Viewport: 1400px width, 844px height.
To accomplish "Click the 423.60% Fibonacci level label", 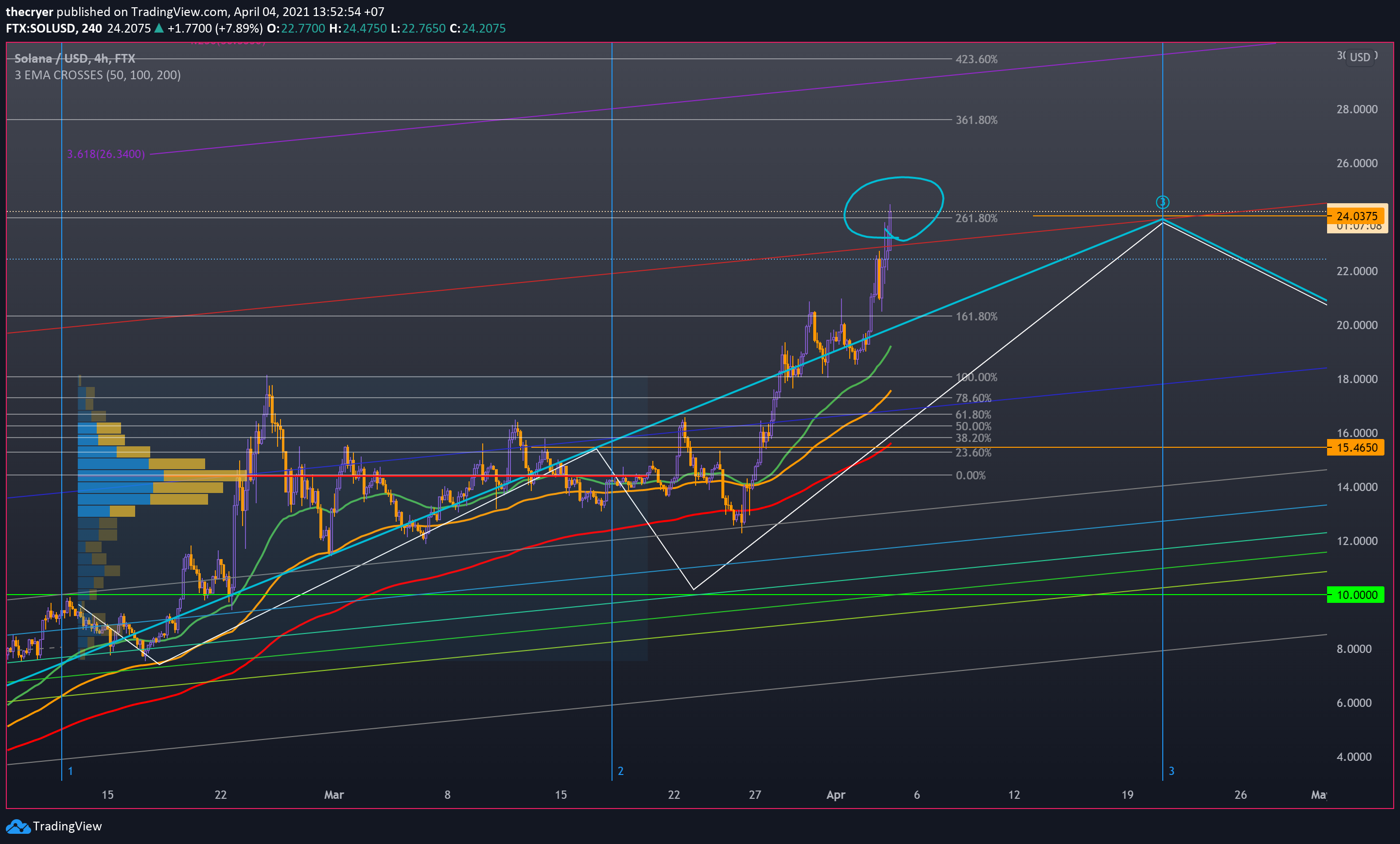I will click(976, 59).
